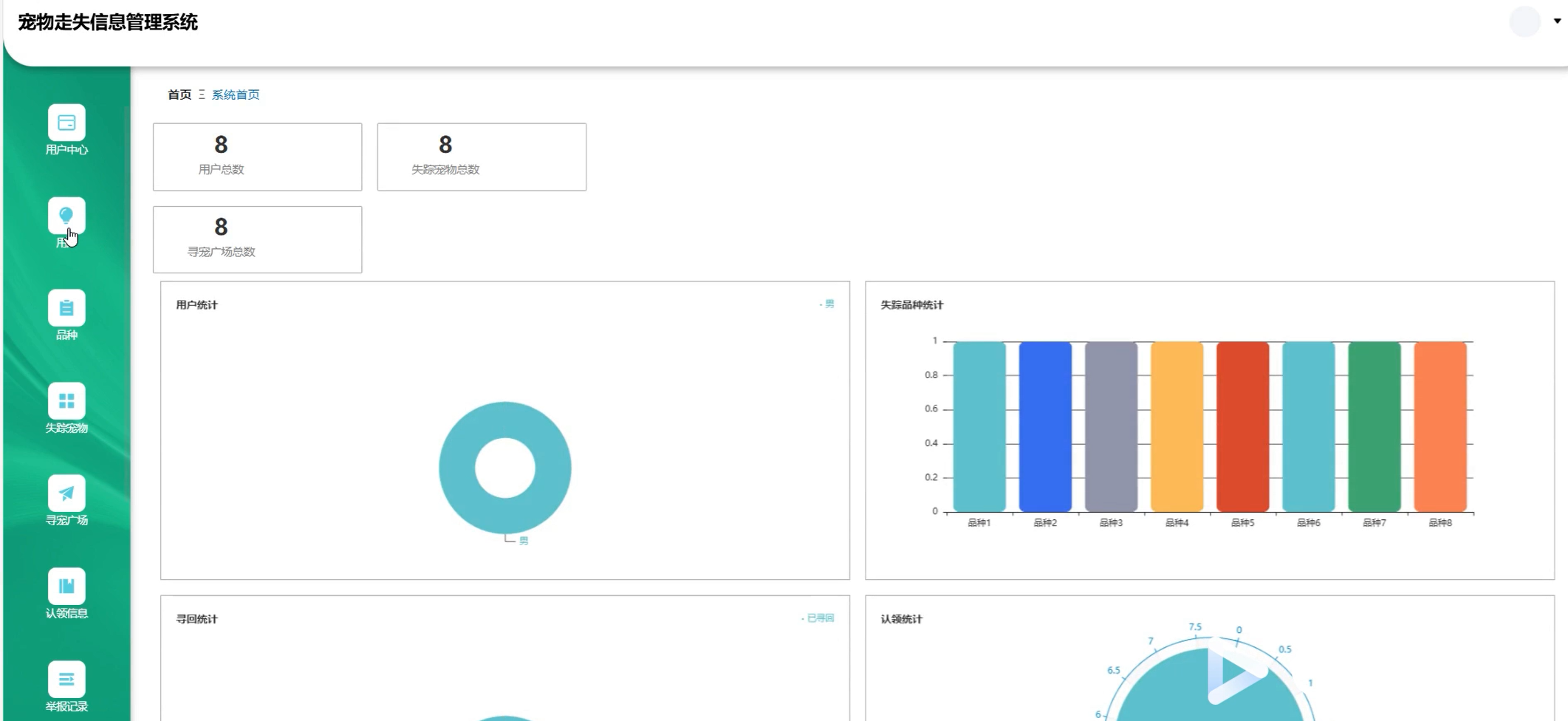
Task: Click the 品种1 axis label
Action: 979,522
